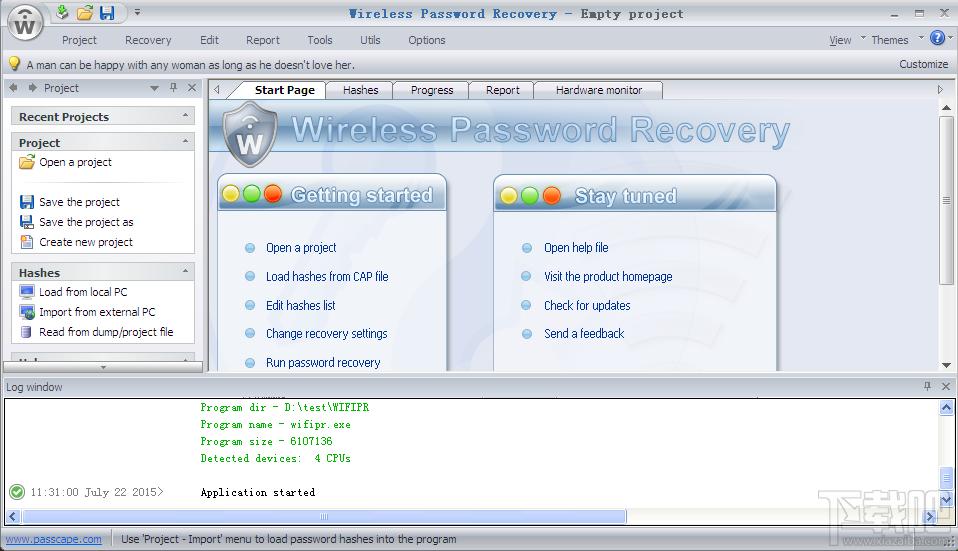
Task: Click Edit hashes list link
Action: (x=301, y=305)
